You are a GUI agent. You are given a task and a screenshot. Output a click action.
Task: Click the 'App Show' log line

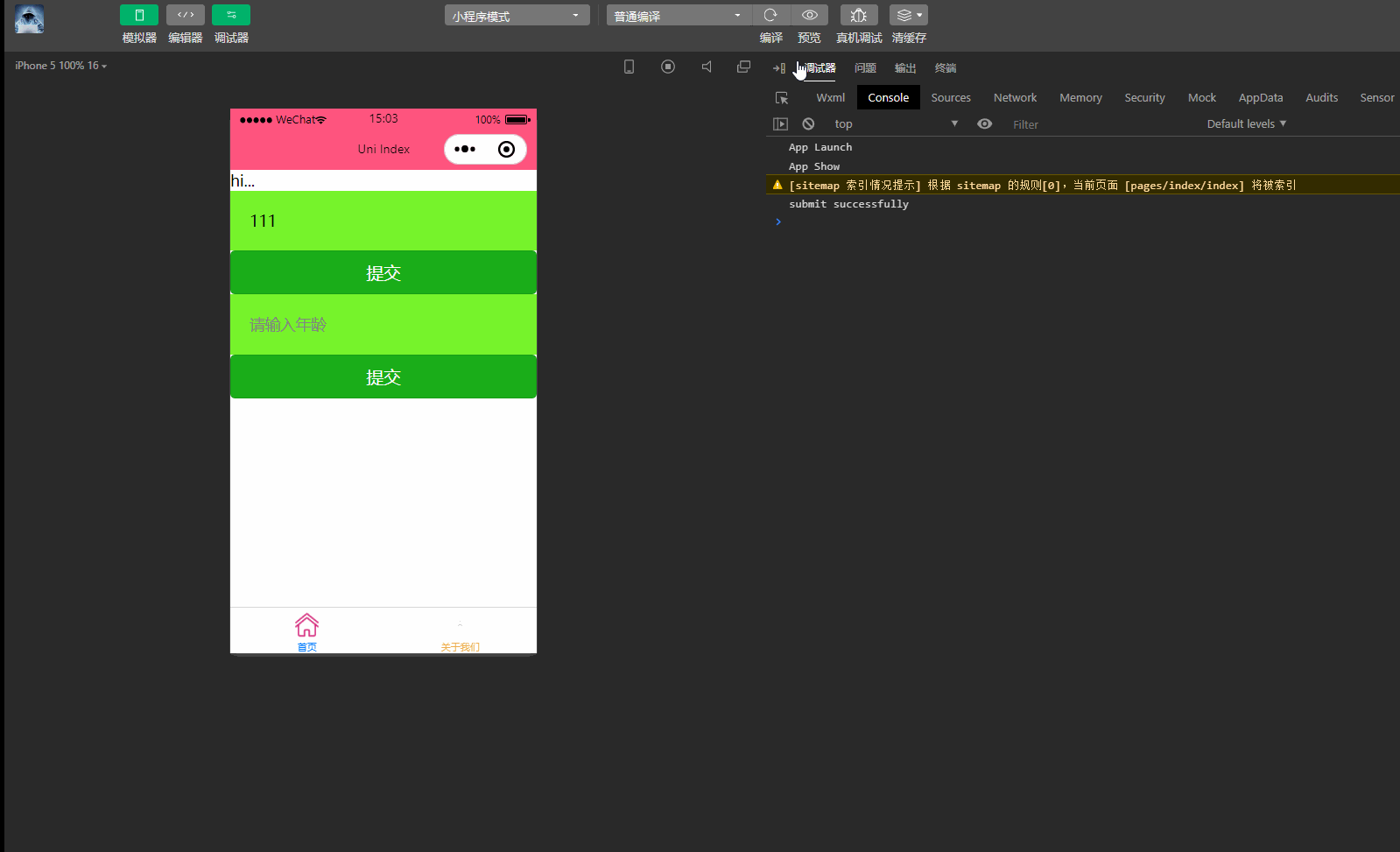click(814, 166)
